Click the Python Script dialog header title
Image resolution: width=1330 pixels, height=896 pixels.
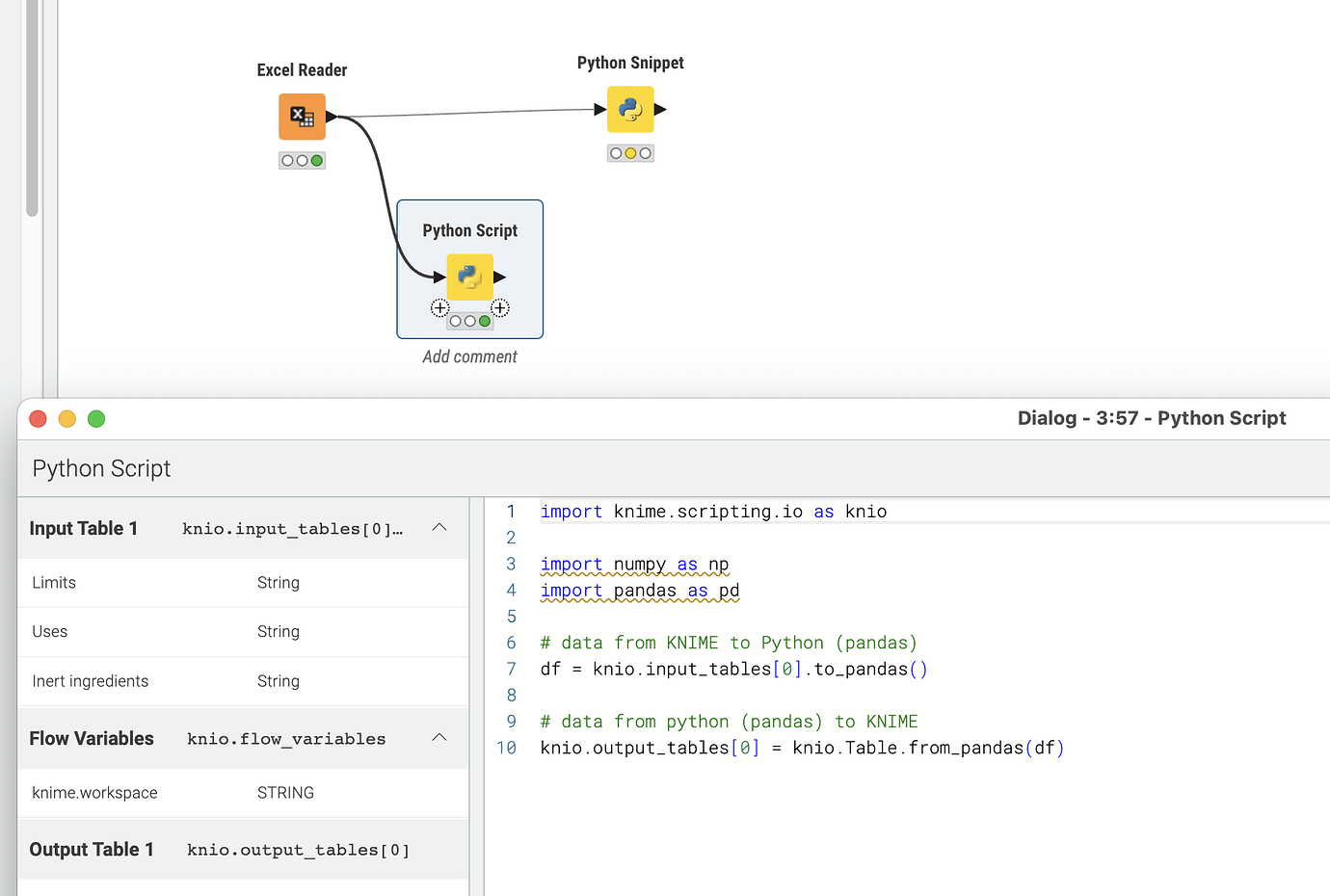pyautogui.click(x=100, y=468)
